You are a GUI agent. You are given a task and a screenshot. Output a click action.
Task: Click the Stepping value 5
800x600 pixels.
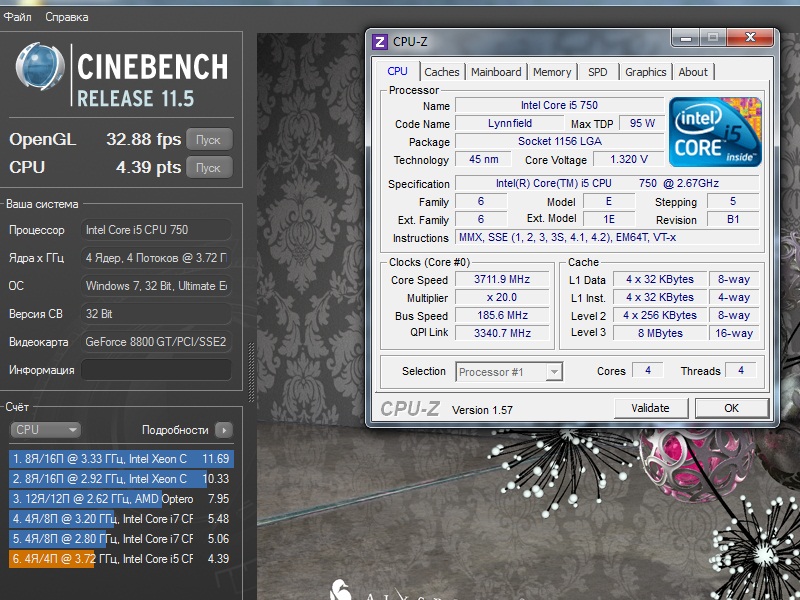pyautogui.click(x=733, y=202)
